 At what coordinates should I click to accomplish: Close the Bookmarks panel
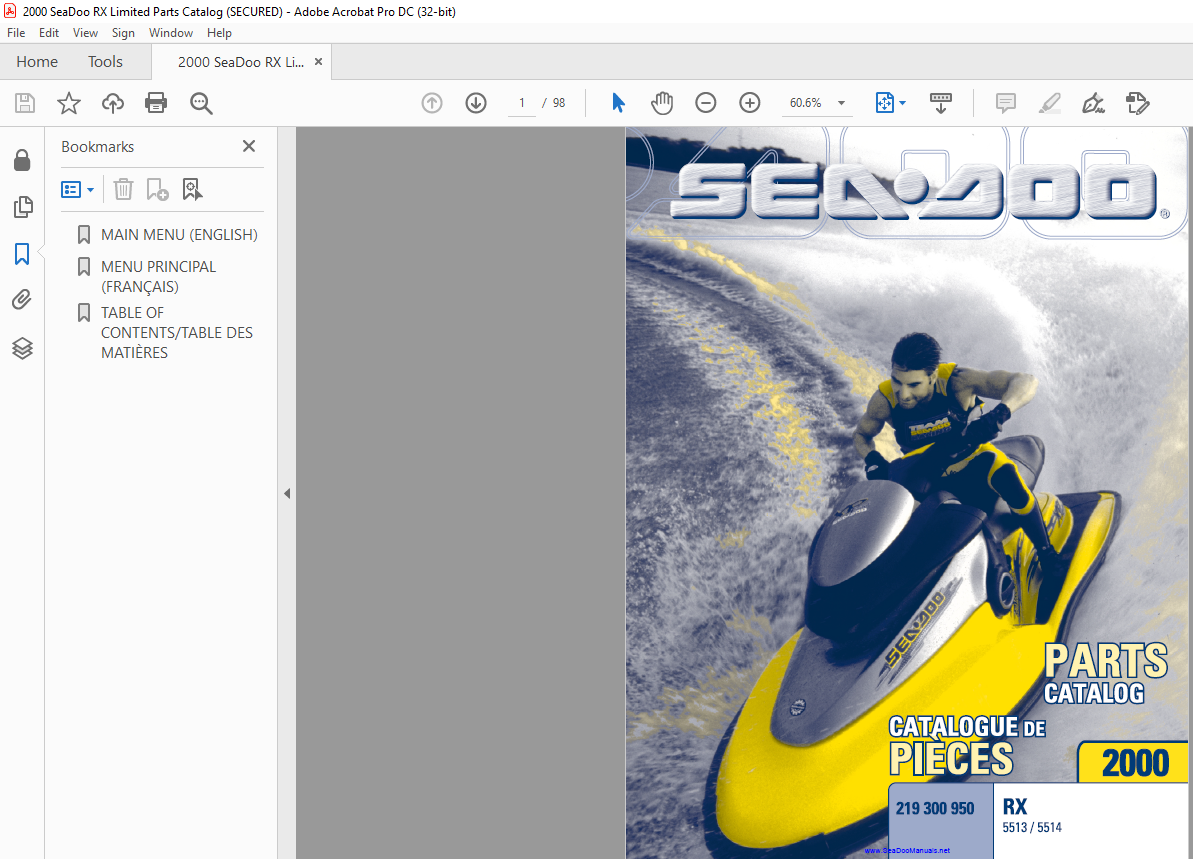249,146
